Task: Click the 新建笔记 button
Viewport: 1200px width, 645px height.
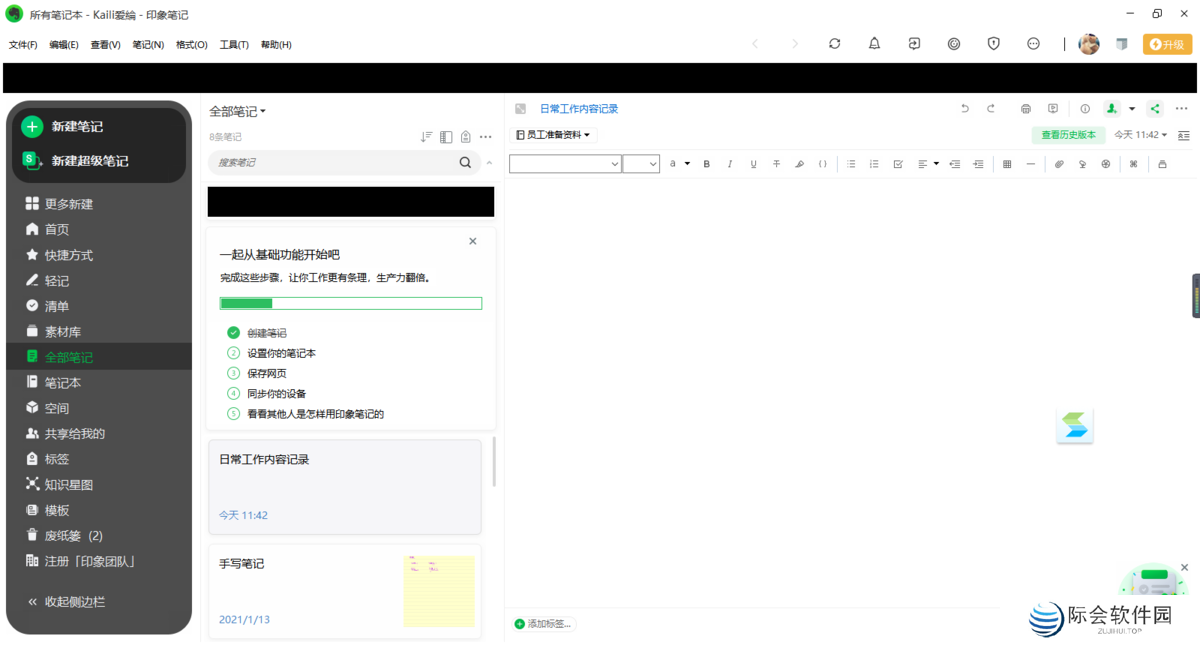Action: 77,127
